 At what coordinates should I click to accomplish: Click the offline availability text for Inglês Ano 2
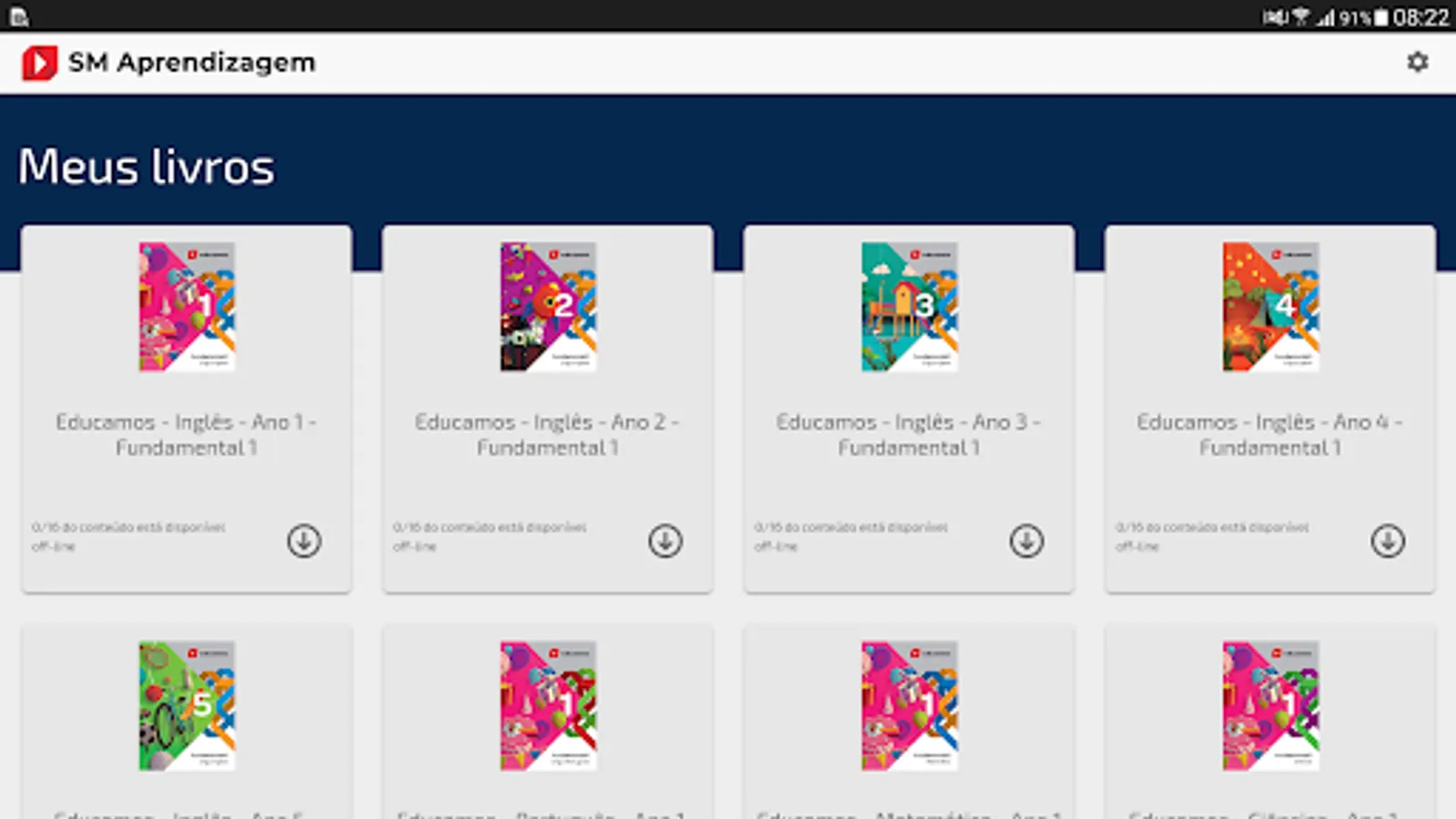coord(490,536)
